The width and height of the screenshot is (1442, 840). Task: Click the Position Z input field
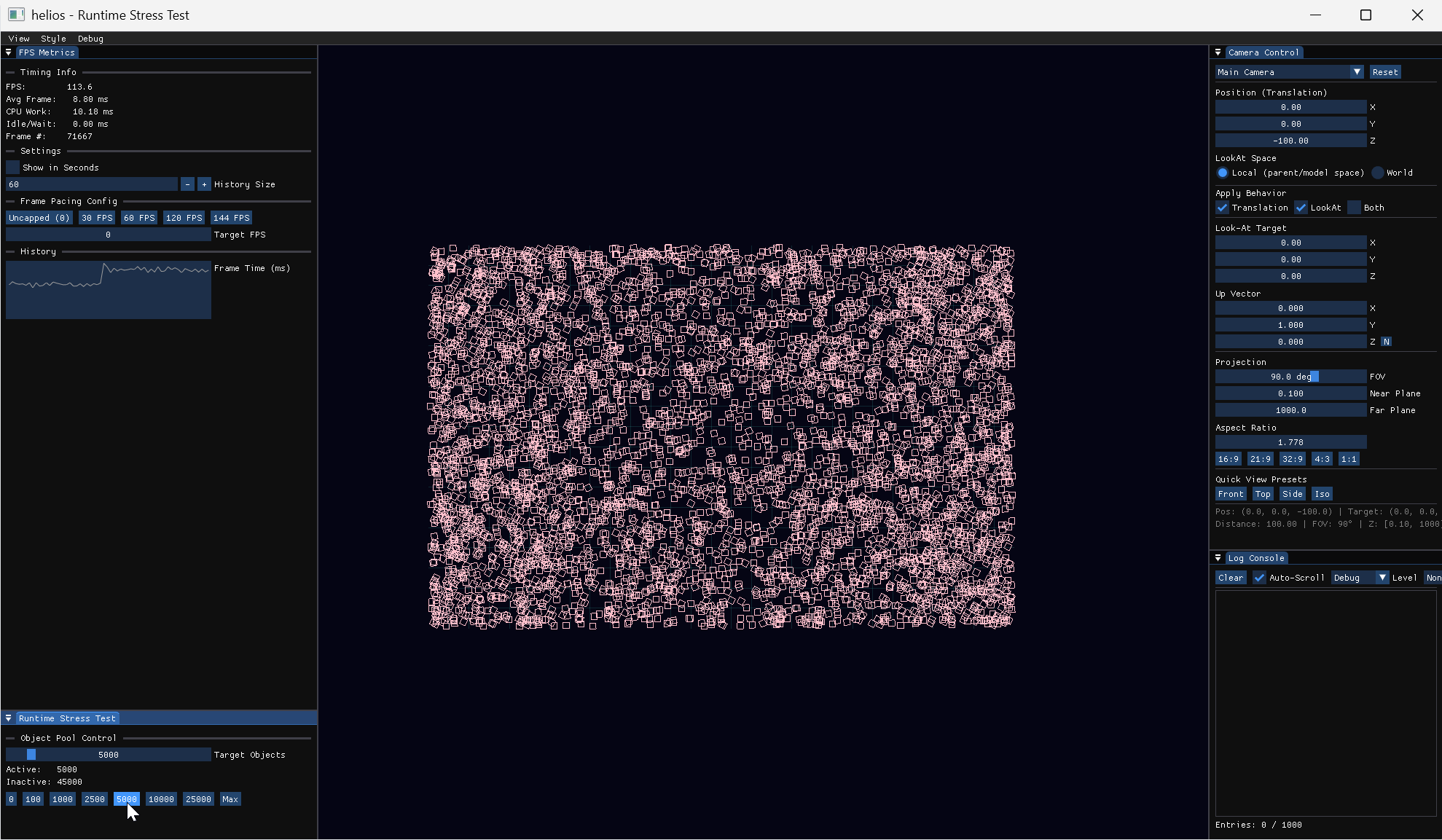1290,141
